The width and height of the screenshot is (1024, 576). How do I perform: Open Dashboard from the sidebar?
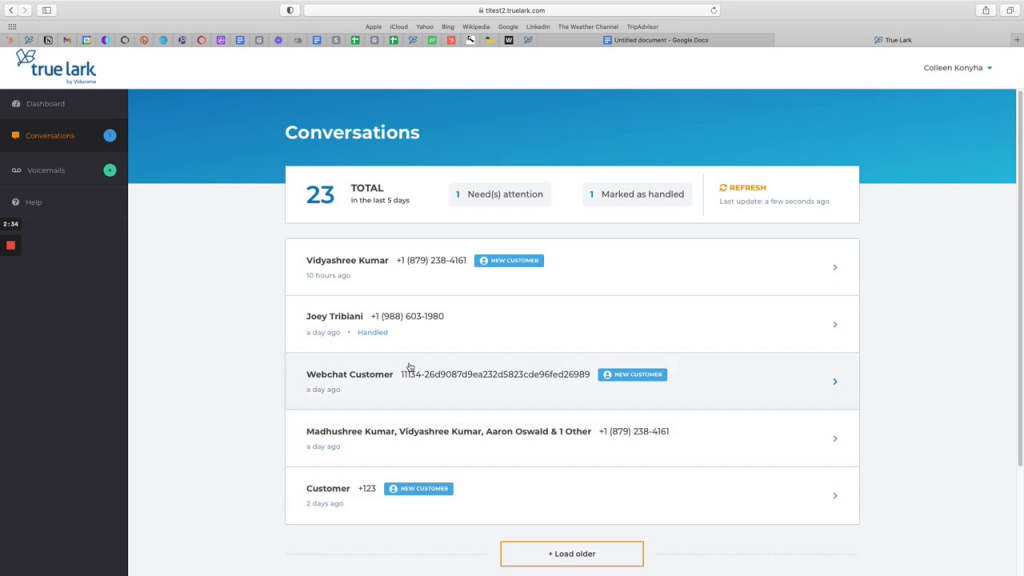click(x=45, y=104)
